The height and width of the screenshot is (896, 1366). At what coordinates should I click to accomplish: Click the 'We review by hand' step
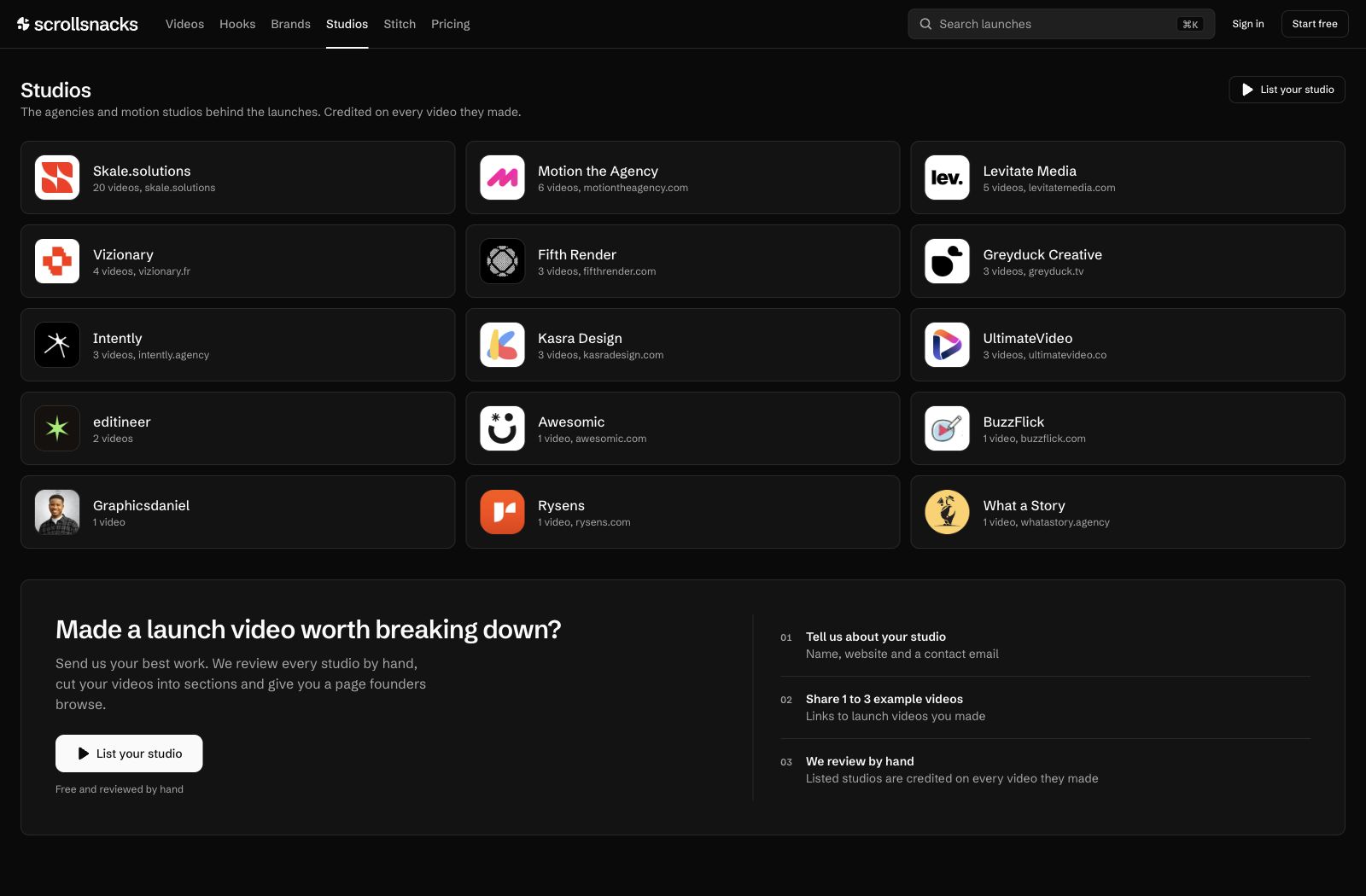click(x=860, y=761)
